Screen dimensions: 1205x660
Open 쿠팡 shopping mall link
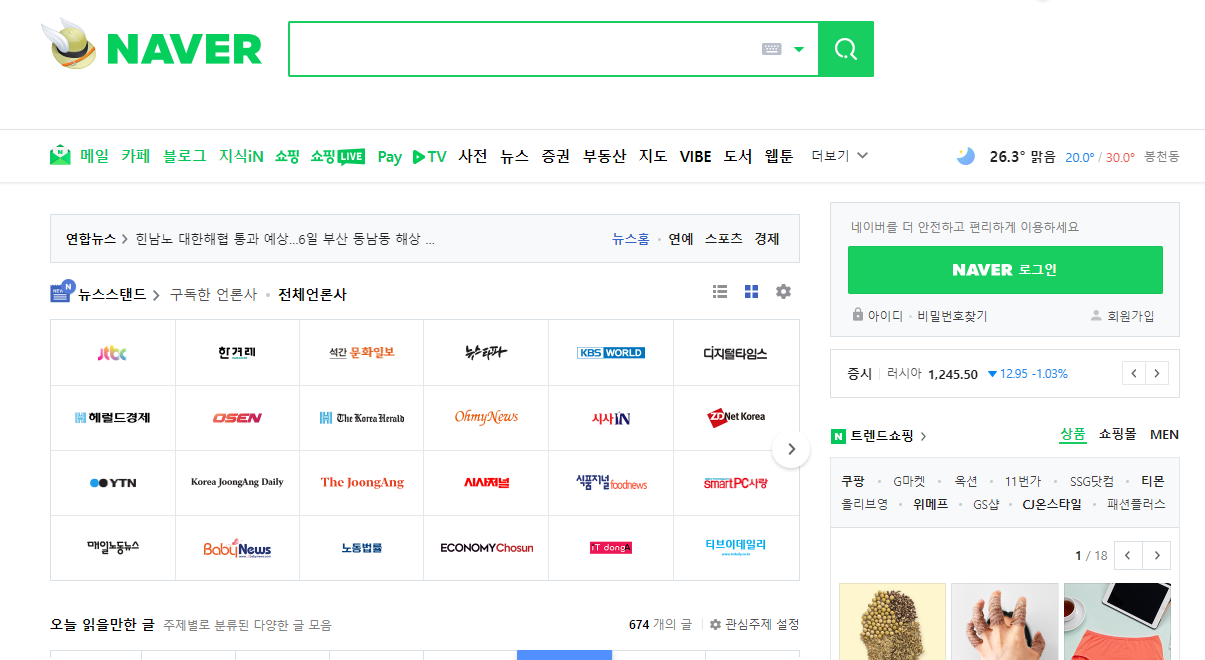[x=853, y=481]
